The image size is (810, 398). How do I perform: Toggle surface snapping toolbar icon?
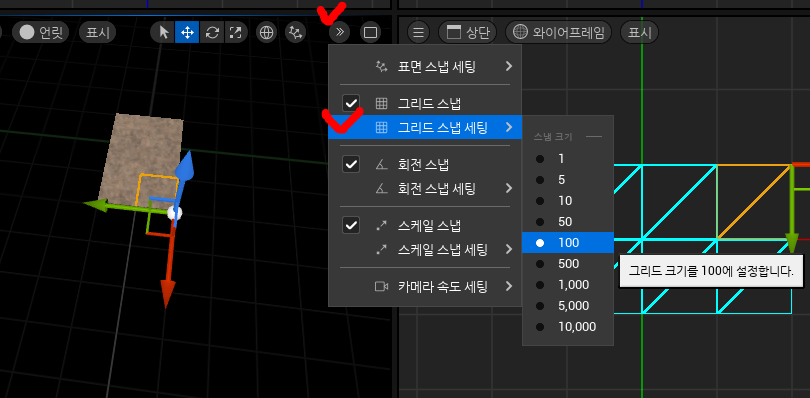point(295,33)
